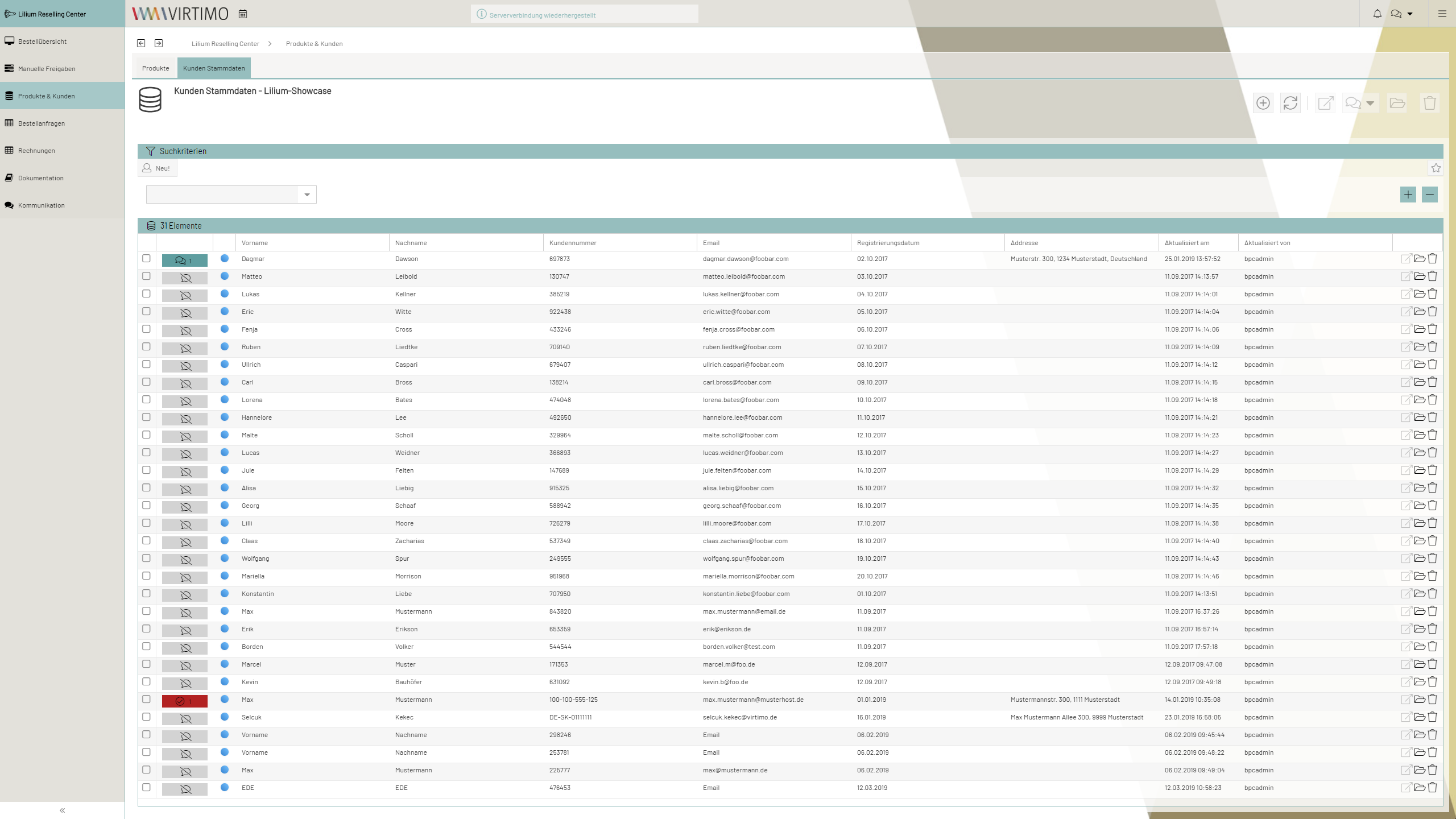This screenshot has width=1456, height=819.
Task: Open the hamburger menu at top right
Action: click(1442, 14)
